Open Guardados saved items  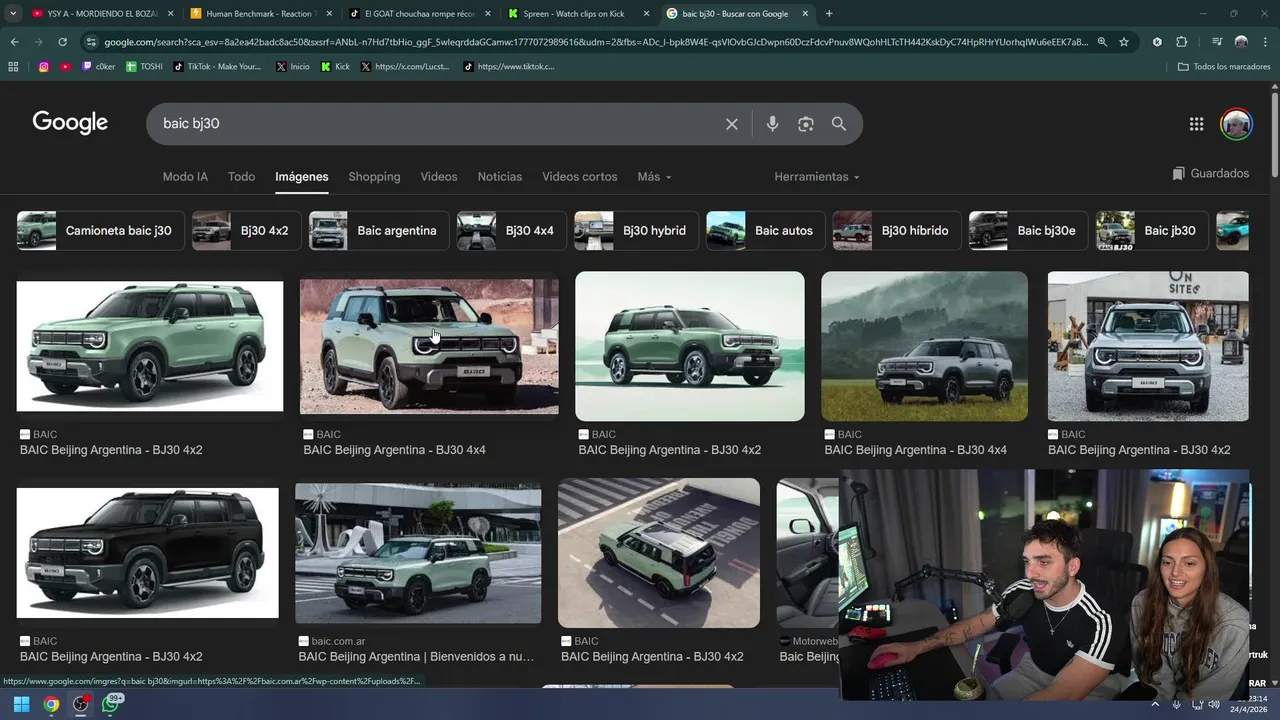(1211, 174)
